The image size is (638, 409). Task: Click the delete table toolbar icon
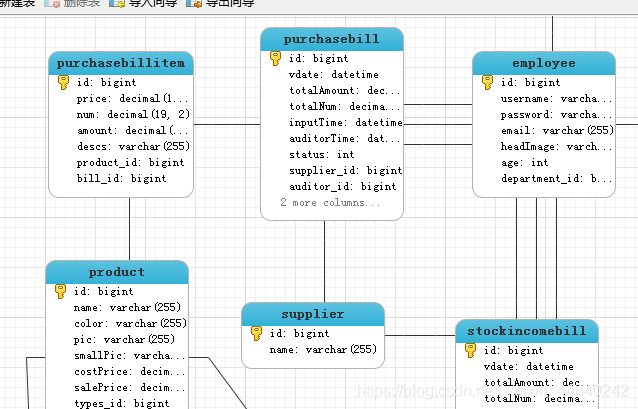52,3
